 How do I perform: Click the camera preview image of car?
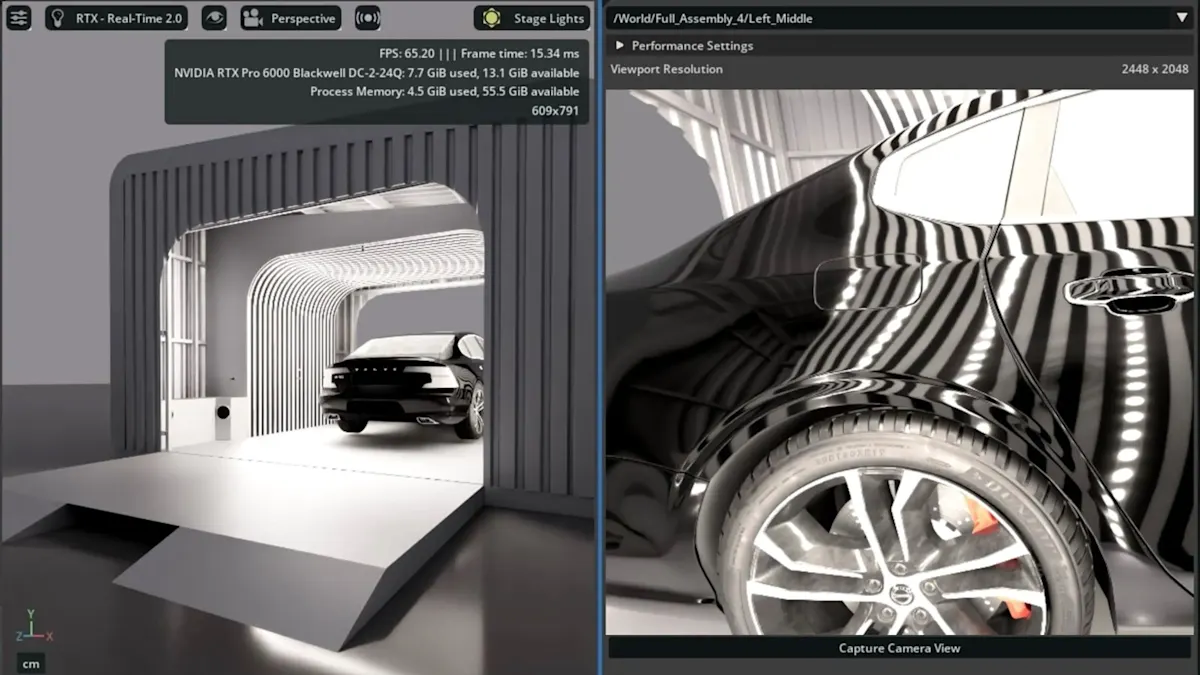(x=899, y=362)
